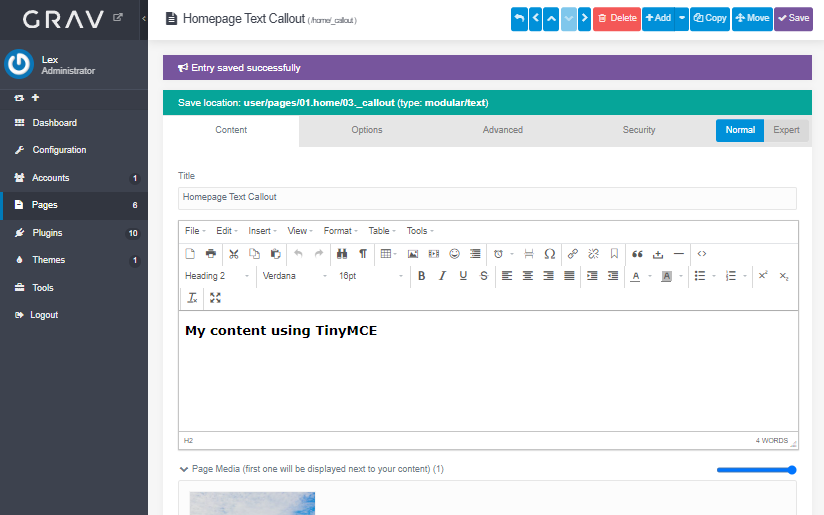Image resolution: width=824 pixels, height=515 pixels.
Task: Click the print icon in editor toolbar
Action: pyautogui.click(x=211, y=254)
